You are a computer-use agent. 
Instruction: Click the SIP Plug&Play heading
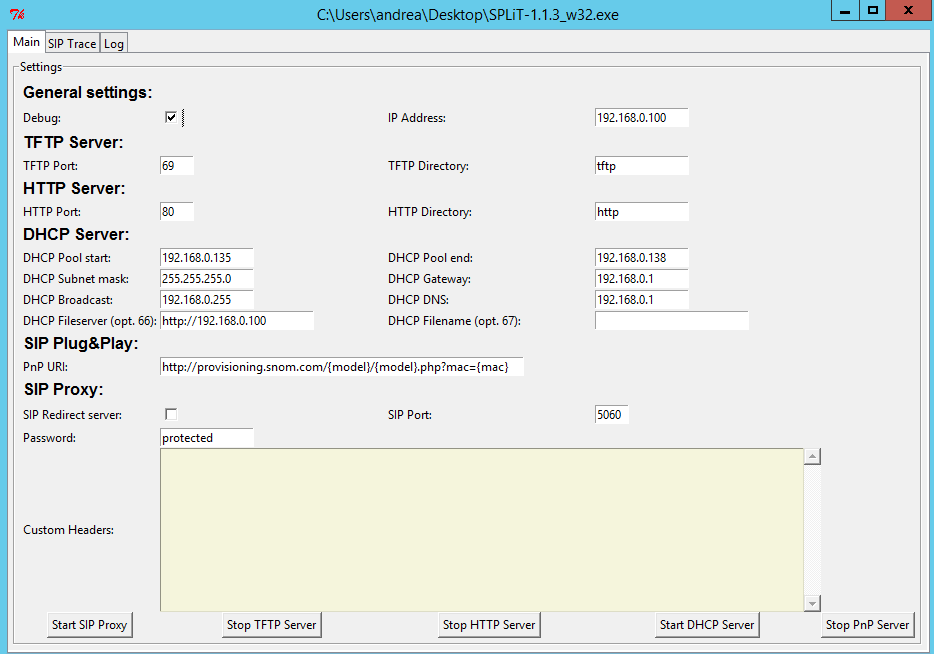[81, 344]
